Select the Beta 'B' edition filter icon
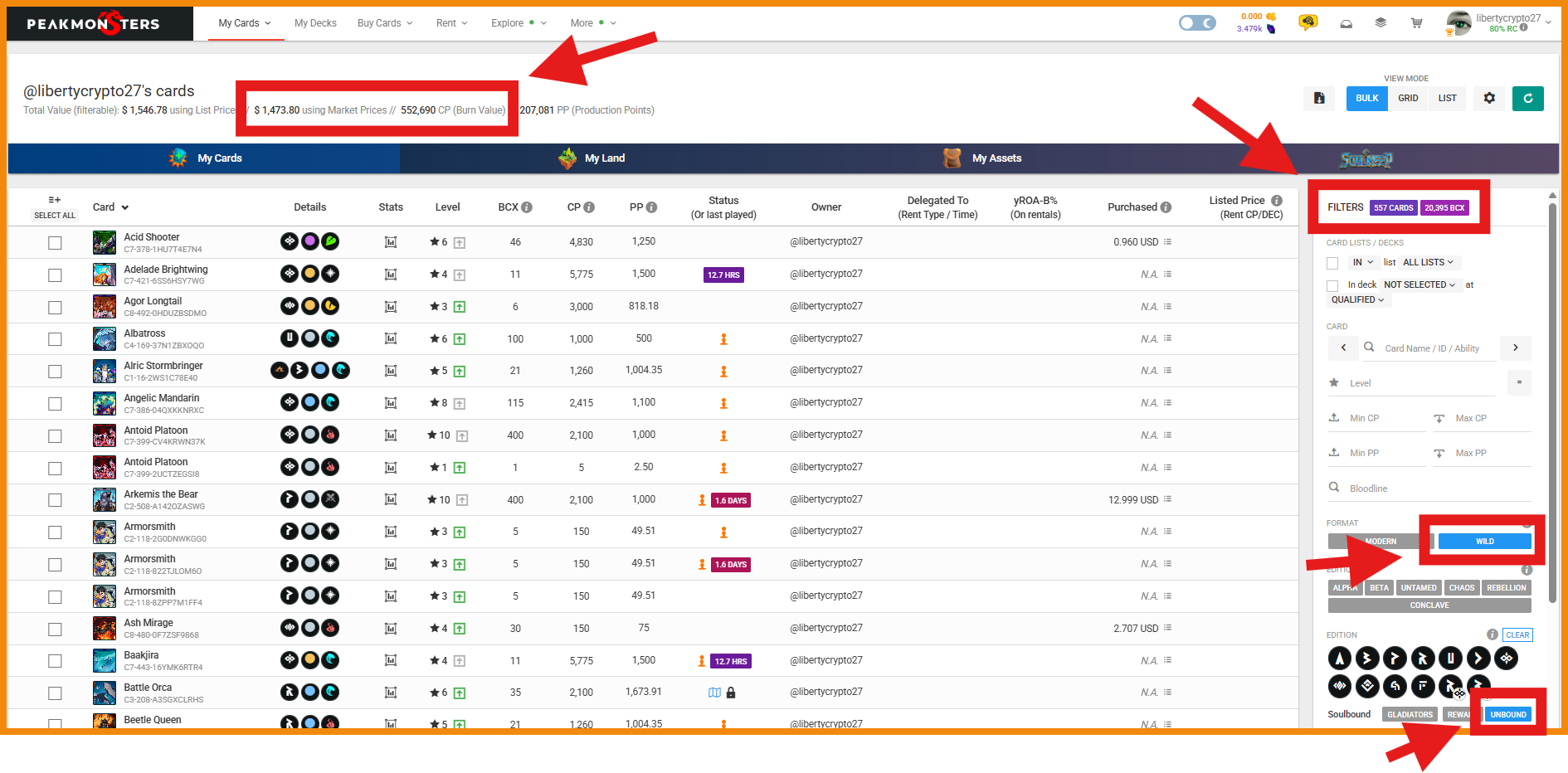 (x=1367, y=659)
